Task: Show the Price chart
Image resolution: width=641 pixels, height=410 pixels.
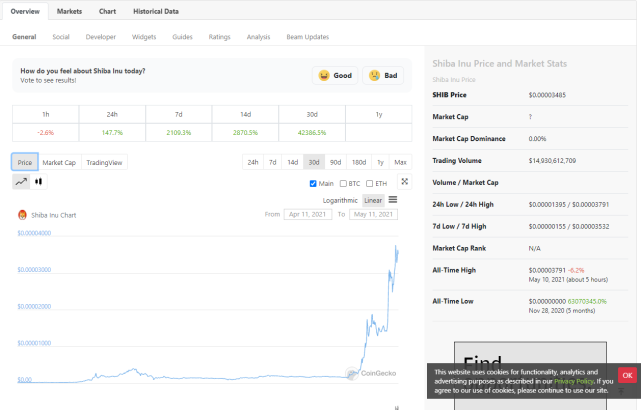Action: tap(25, 162)
